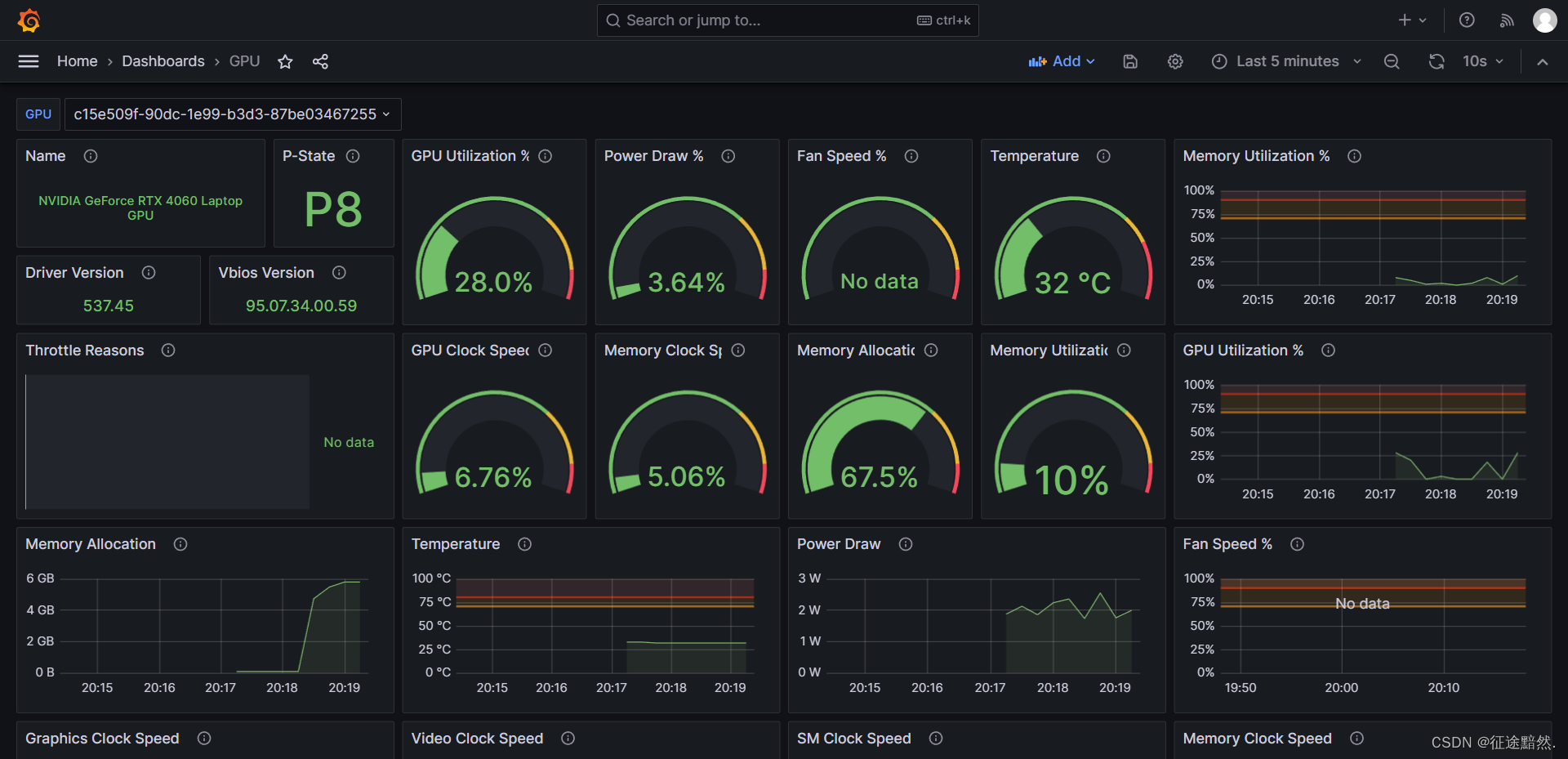Click the Memory Allocation 67.5% gauge
This screenshot has height=759, width=1568.
pyautogui.click(x=880, y=442)
